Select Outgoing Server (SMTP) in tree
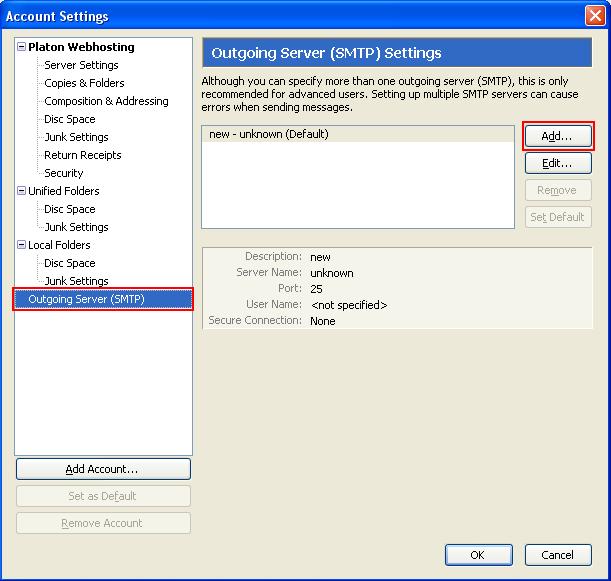This screenshot has width=611, height=581. point(103,299)
